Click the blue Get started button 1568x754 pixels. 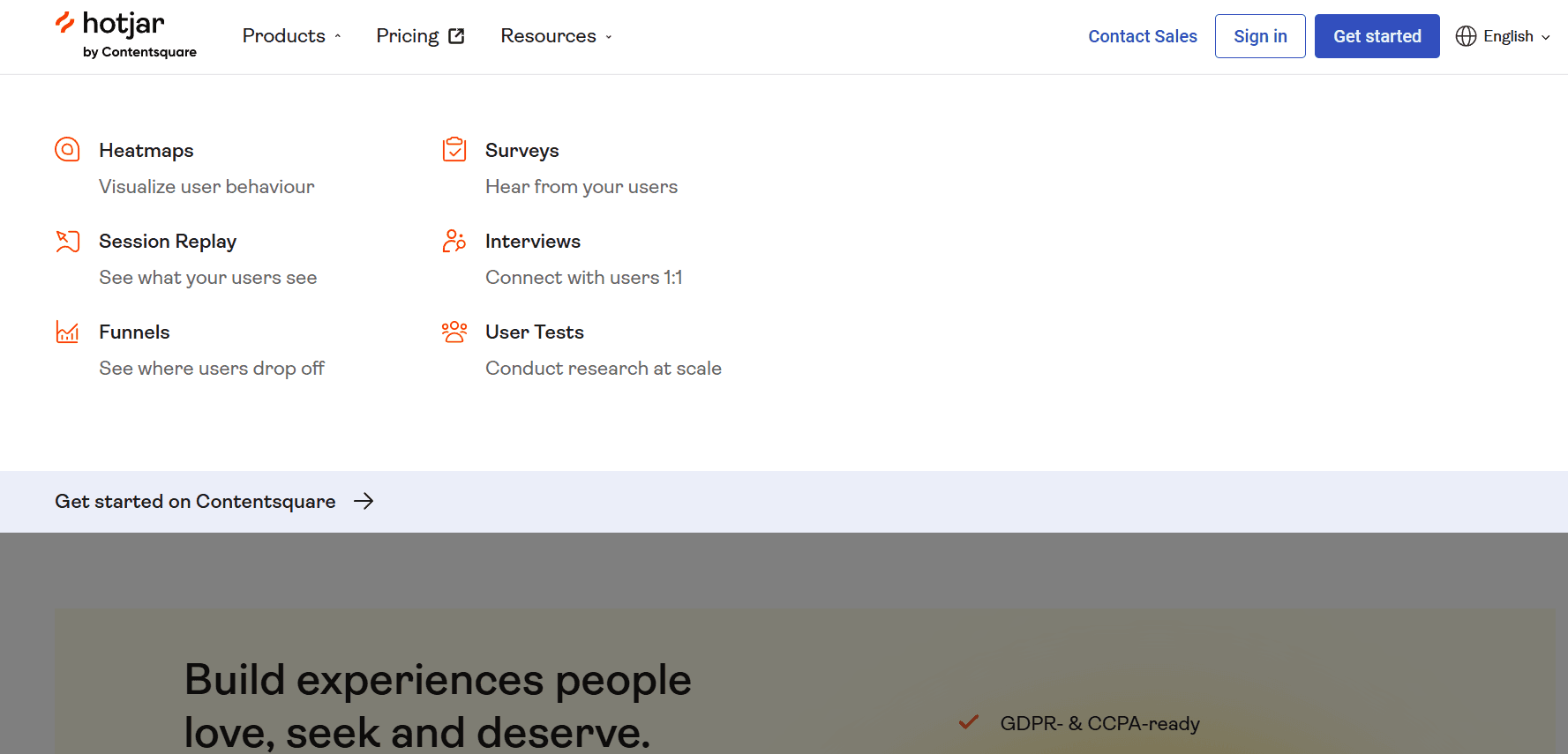(1377, 36)
